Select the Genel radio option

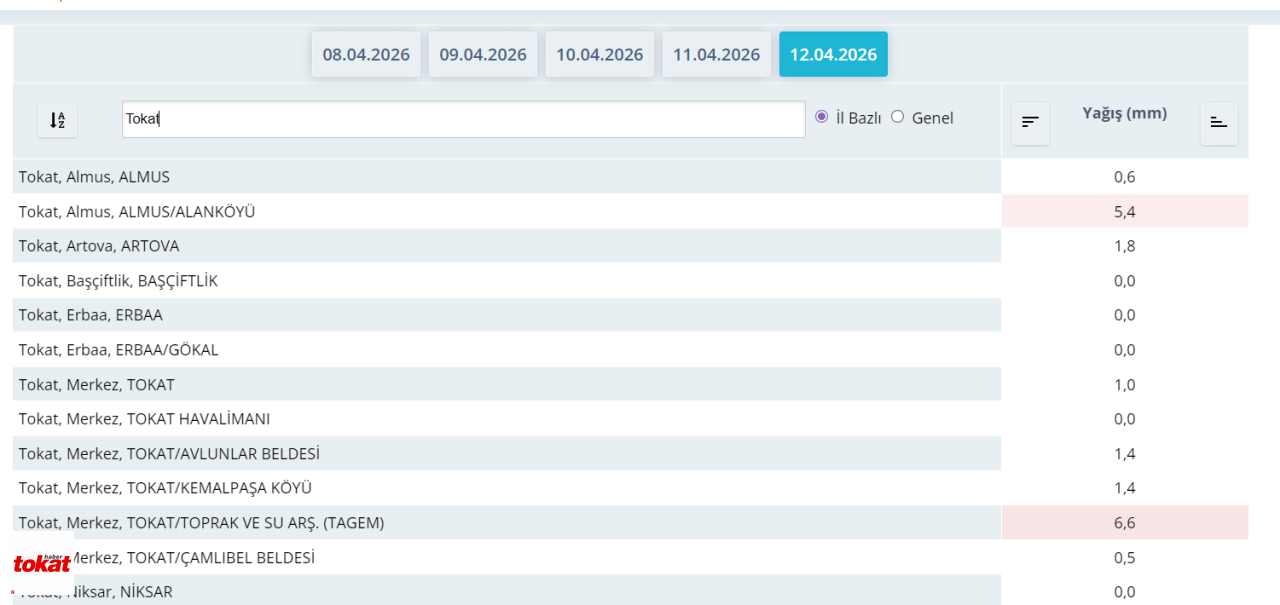[897, 116]
